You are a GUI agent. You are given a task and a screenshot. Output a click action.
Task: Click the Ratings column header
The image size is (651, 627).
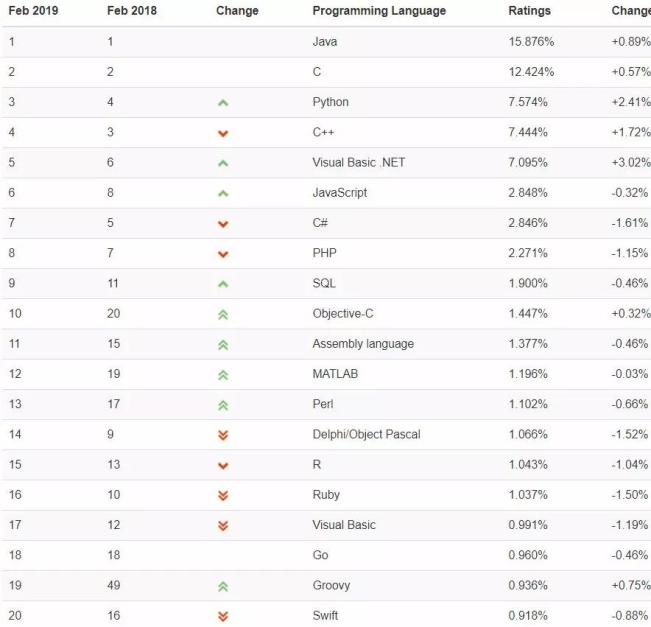[x=529, y=11]
